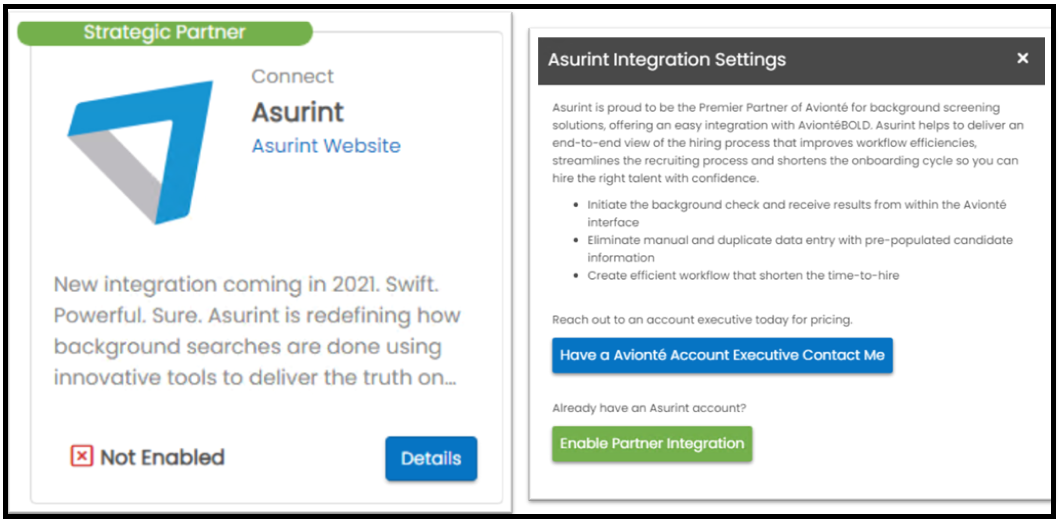Click the red X Not Enabled icon
This screenshot has width=1060, height=520.
81,457
